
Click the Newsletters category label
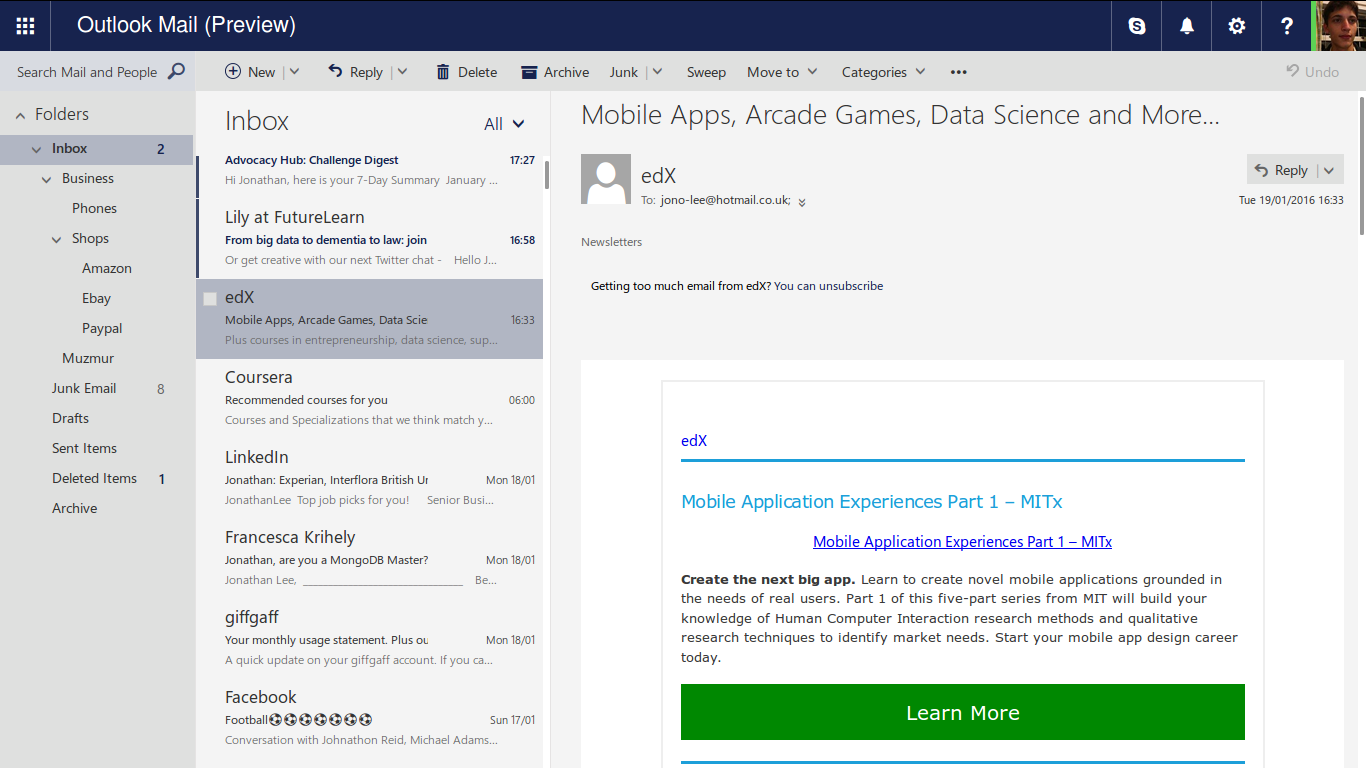[x=612, y=242]
